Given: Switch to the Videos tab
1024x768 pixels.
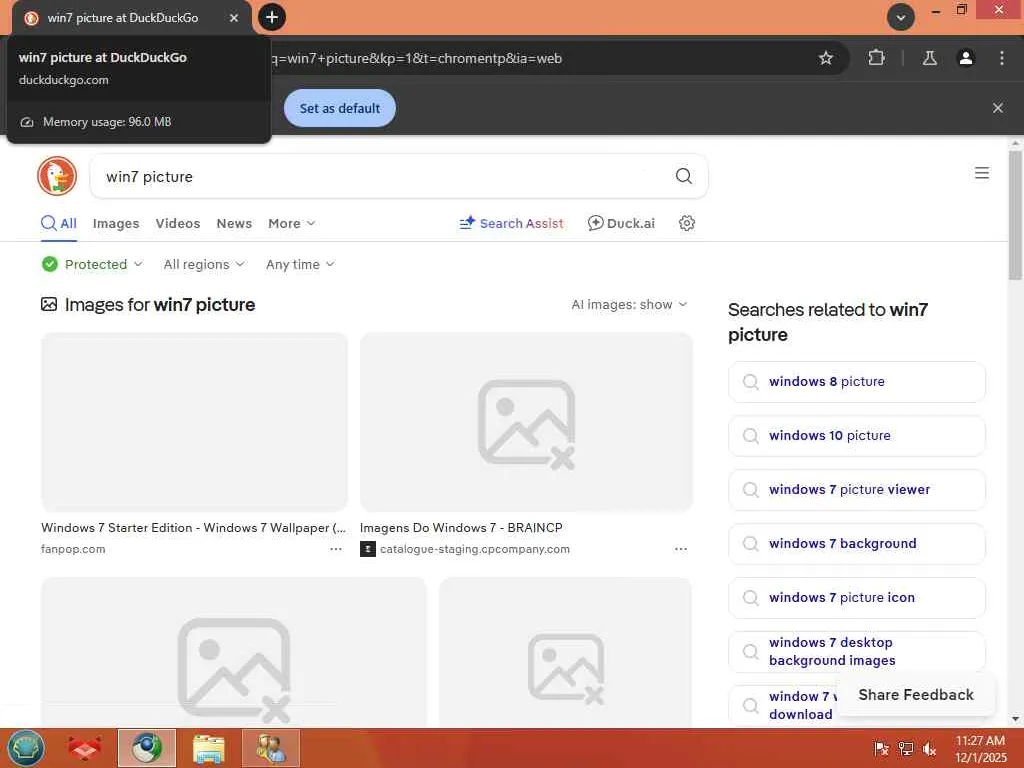Looking at the screenshot, I should (178, 223).
